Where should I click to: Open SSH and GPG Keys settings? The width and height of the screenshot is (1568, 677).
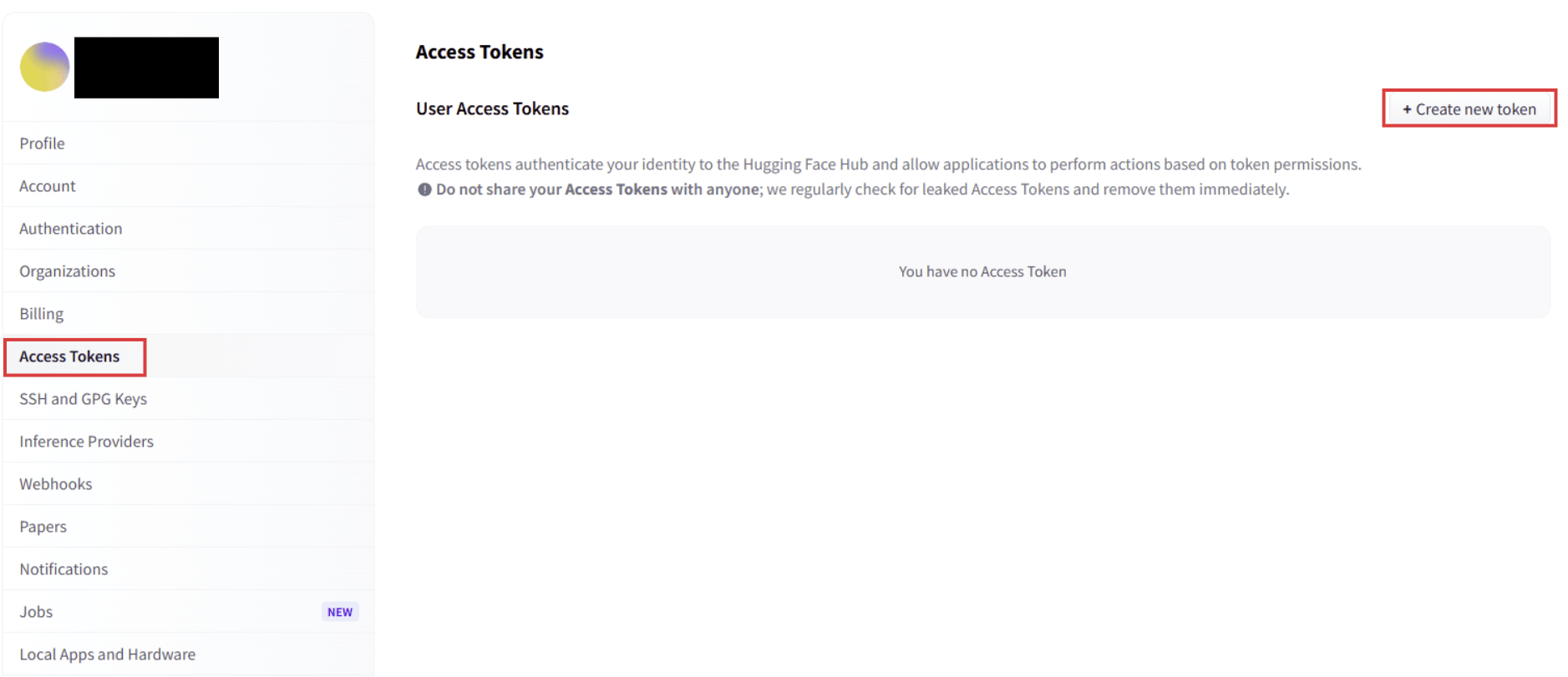point(84,399)
